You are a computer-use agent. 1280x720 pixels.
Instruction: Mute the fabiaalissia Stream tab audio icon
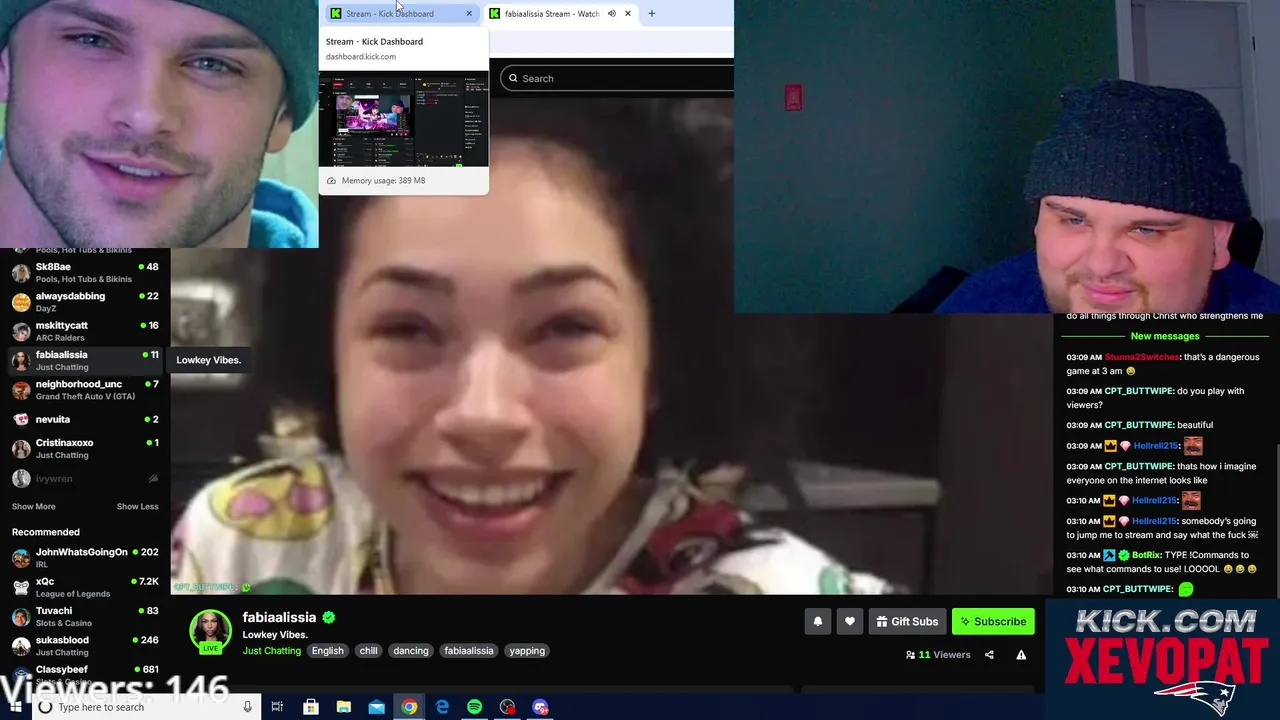[612, 14]
